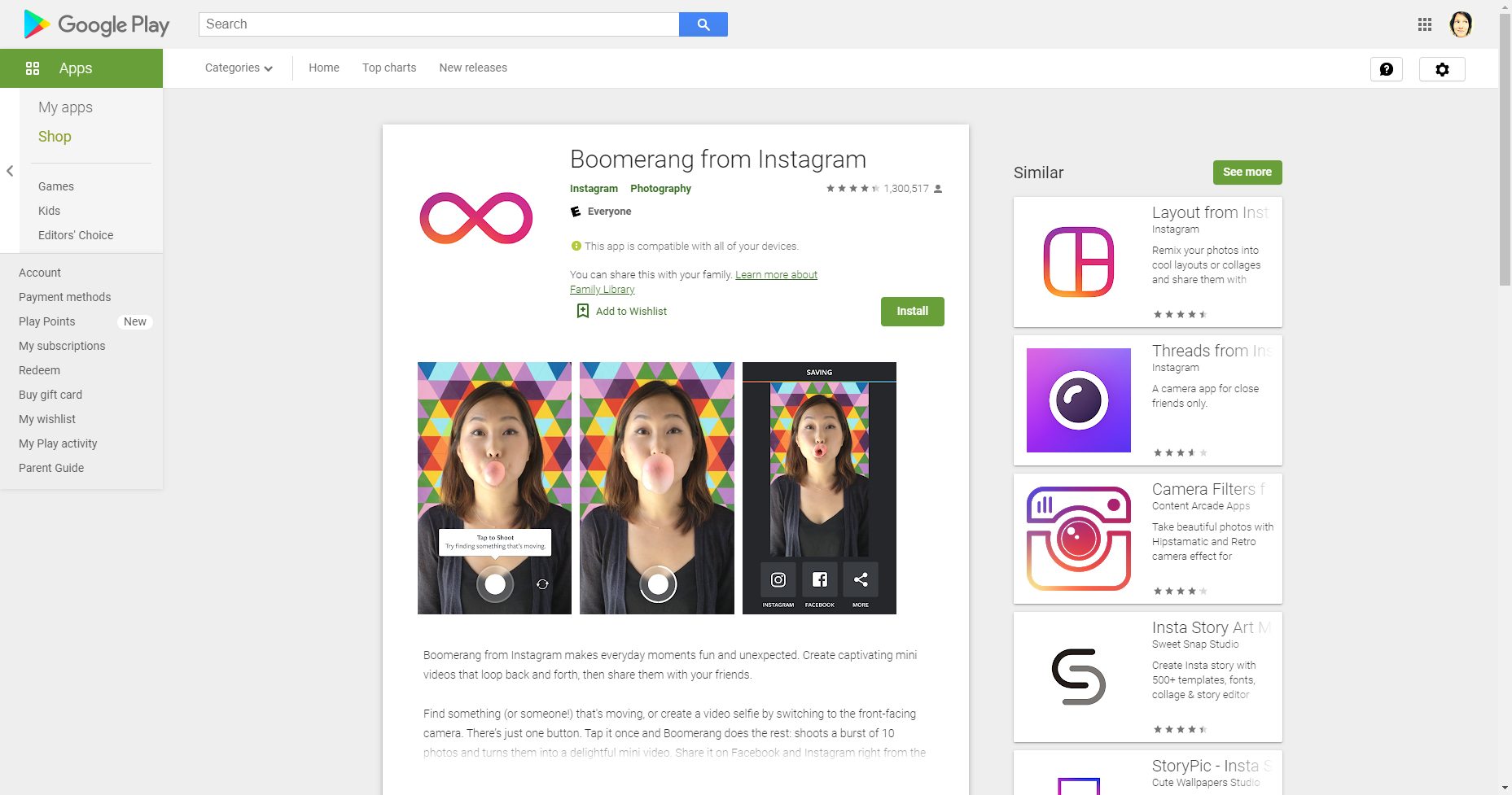
Task: Click the Threads from Instagram app icon
Action: point(1079,400)
